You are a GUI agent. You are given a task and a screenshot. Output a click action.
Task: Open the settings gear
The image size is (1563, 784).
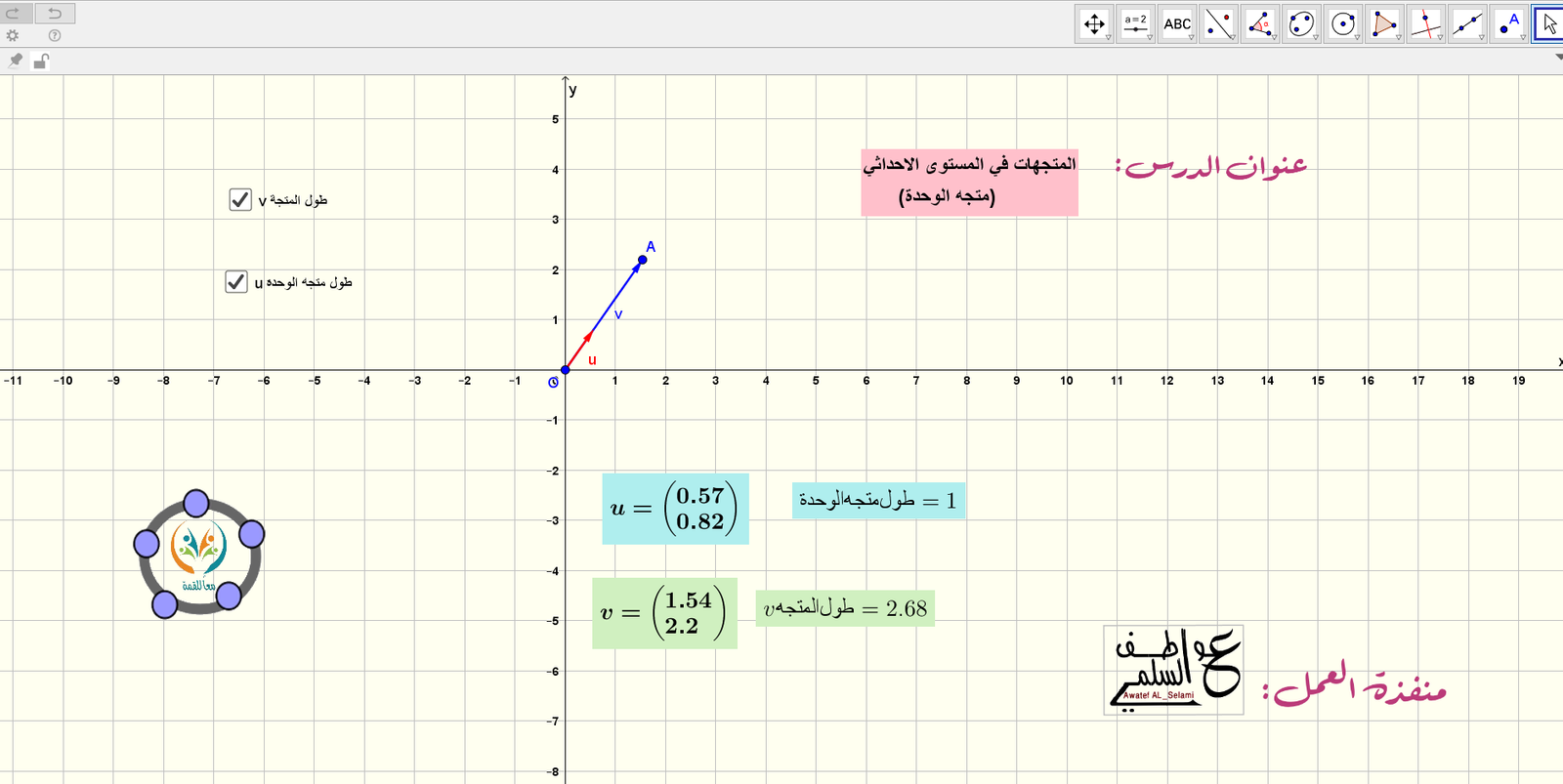click(x=13, y=35)
